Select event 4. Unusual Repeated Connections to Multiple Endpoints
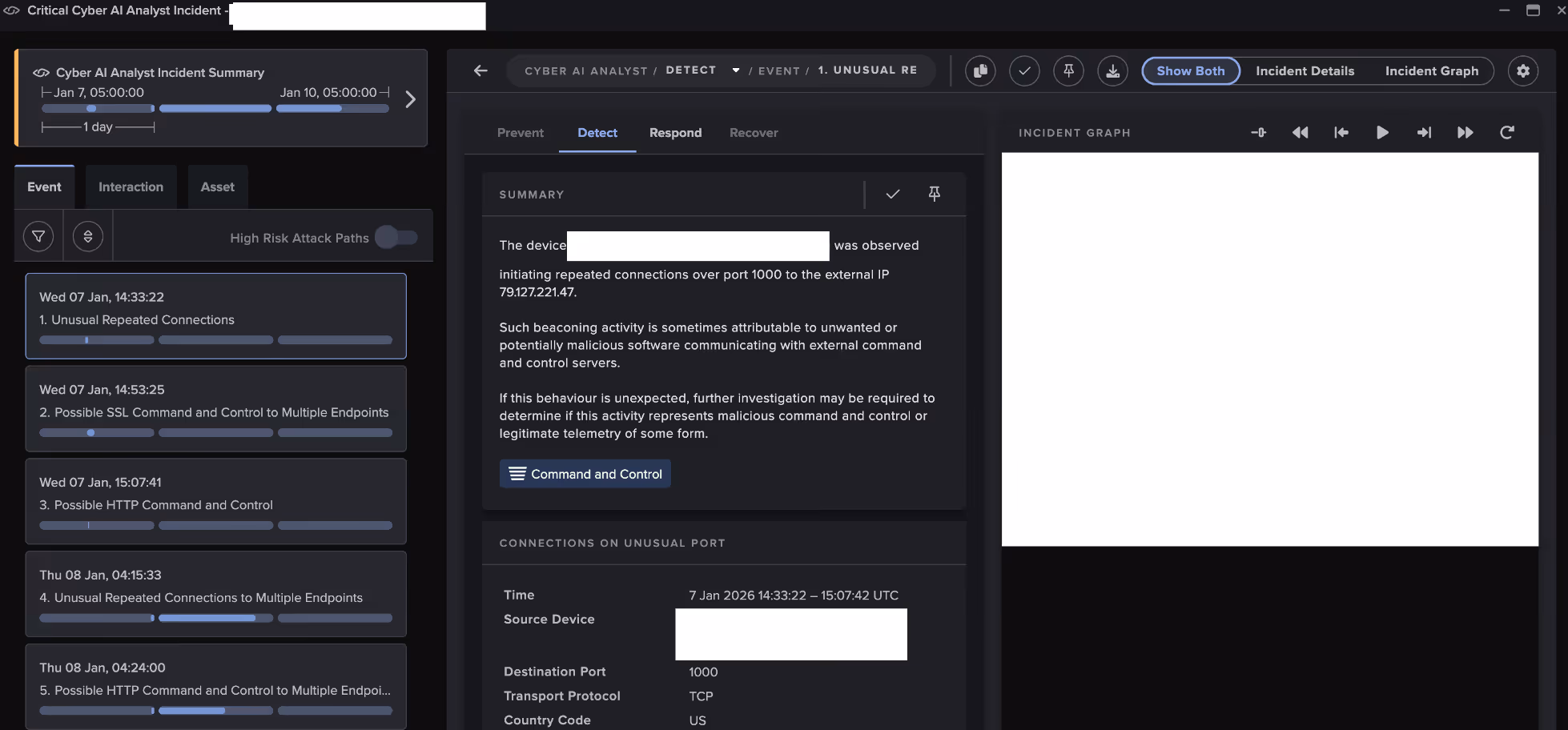The height and width of the screenshot is (730, 1568). pyautogui.click(x=215, y=594)
